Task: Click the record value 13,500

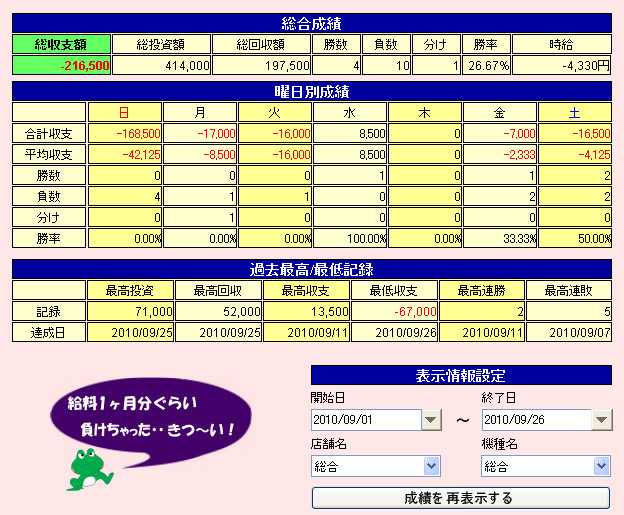Action: 306,311
